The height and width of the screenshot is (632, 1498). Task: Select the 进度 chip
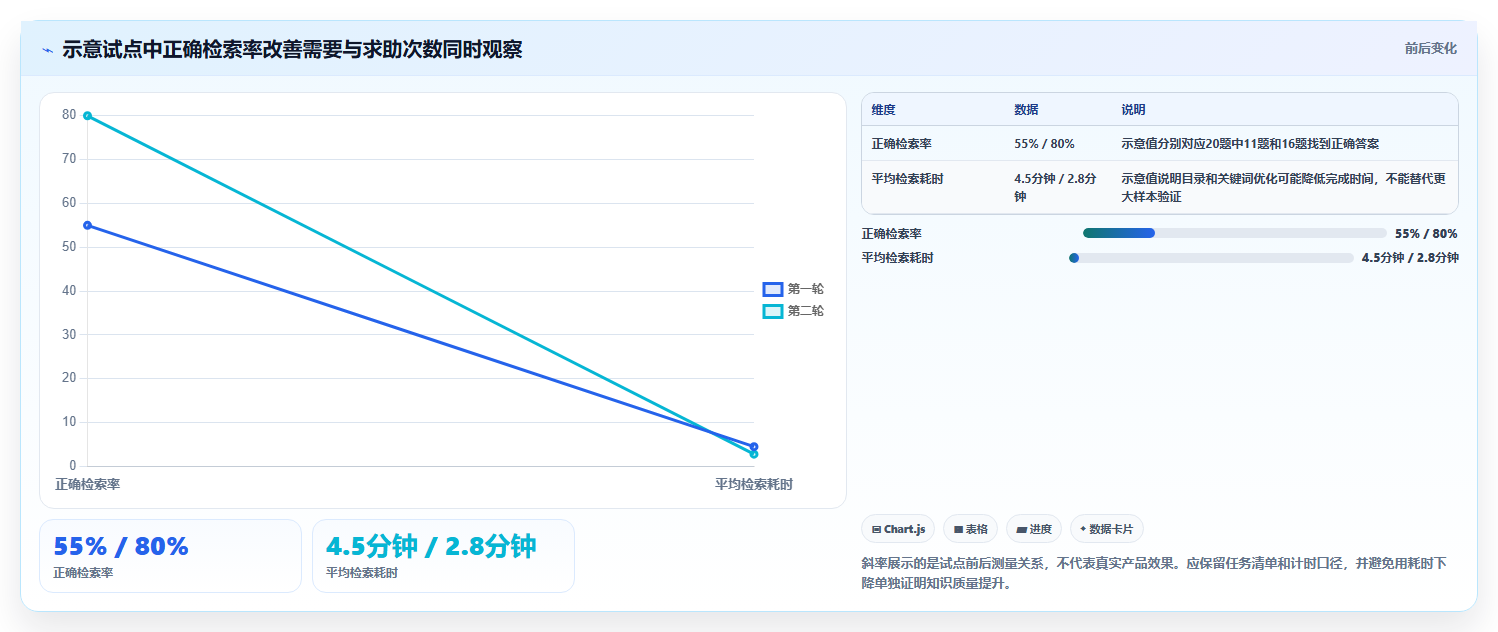pos(1034,529)
